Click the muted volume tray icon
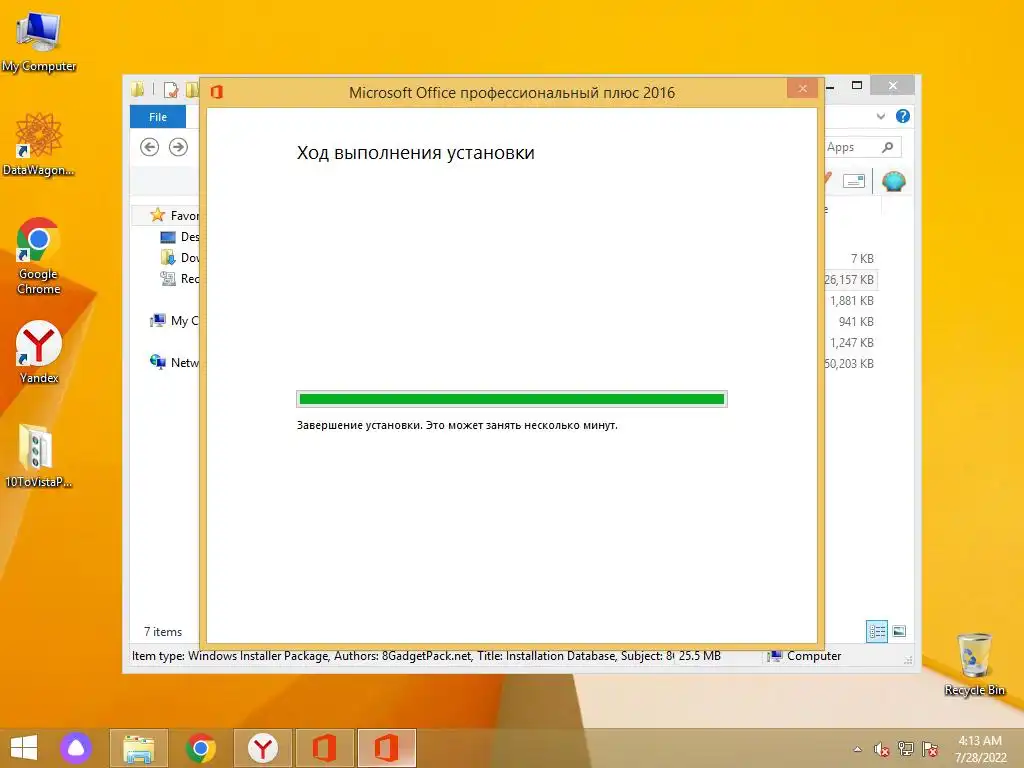This screenshot has height=768, width=1024. 882,749
